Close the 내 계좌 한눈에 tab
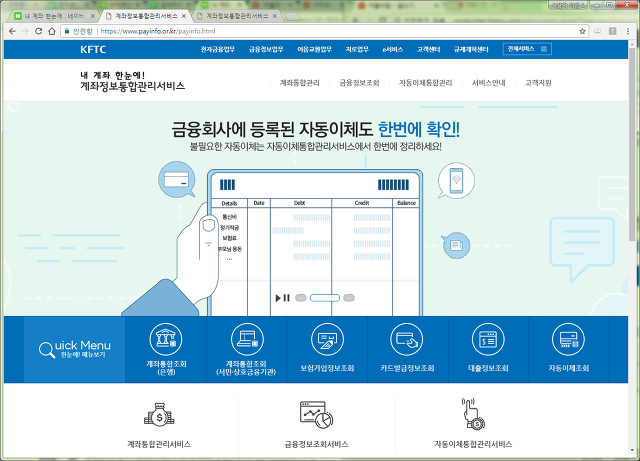Viewport: 640px width, 461px height. pos(93,16)
